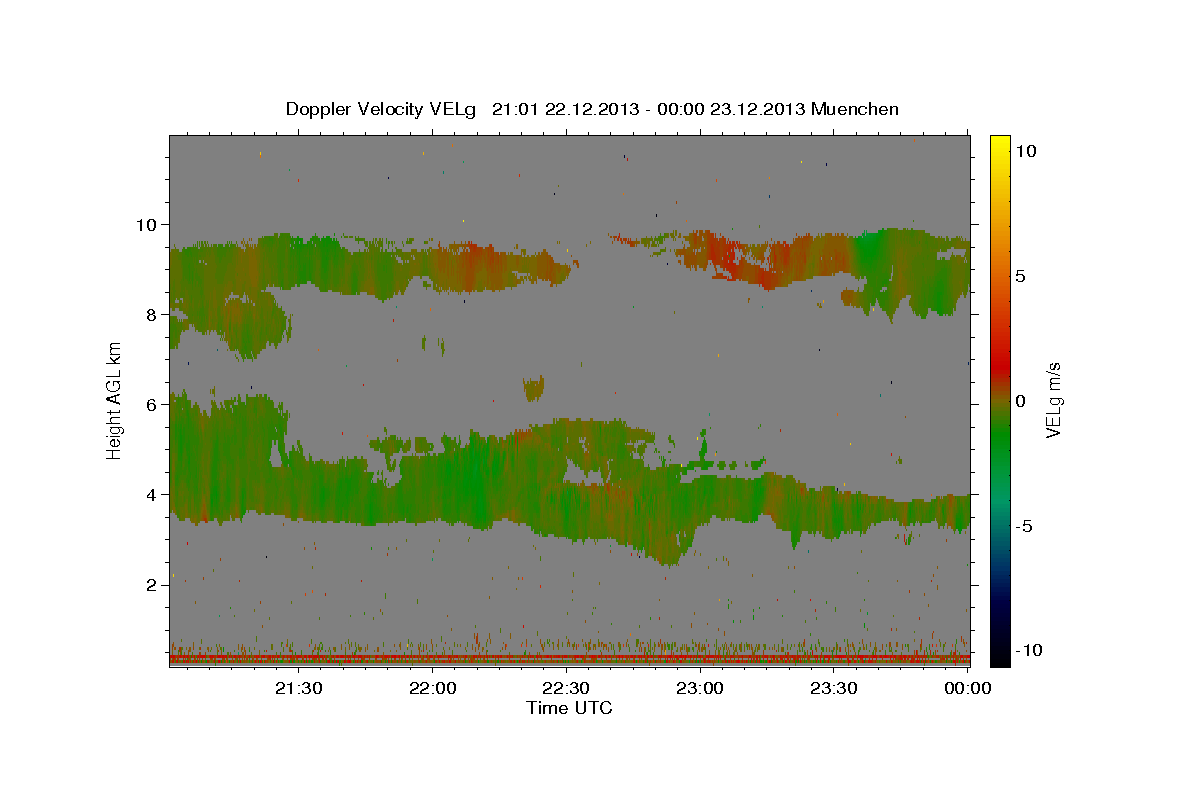This screenshot has width=1200, height=800.
Task: Click the red ground clutter band at plot bottom
Action: pos(570,659)
